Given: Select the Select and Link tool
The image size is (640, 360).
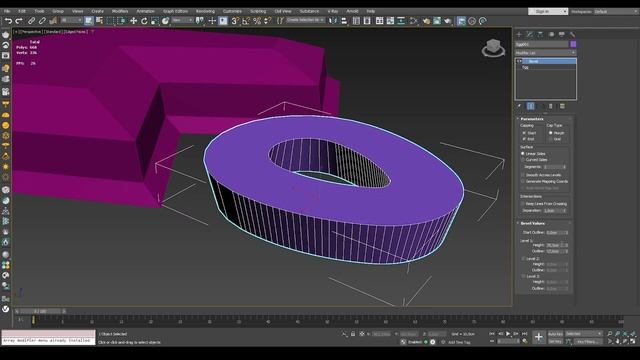Looking at the screenshot, I should [31, 21].
